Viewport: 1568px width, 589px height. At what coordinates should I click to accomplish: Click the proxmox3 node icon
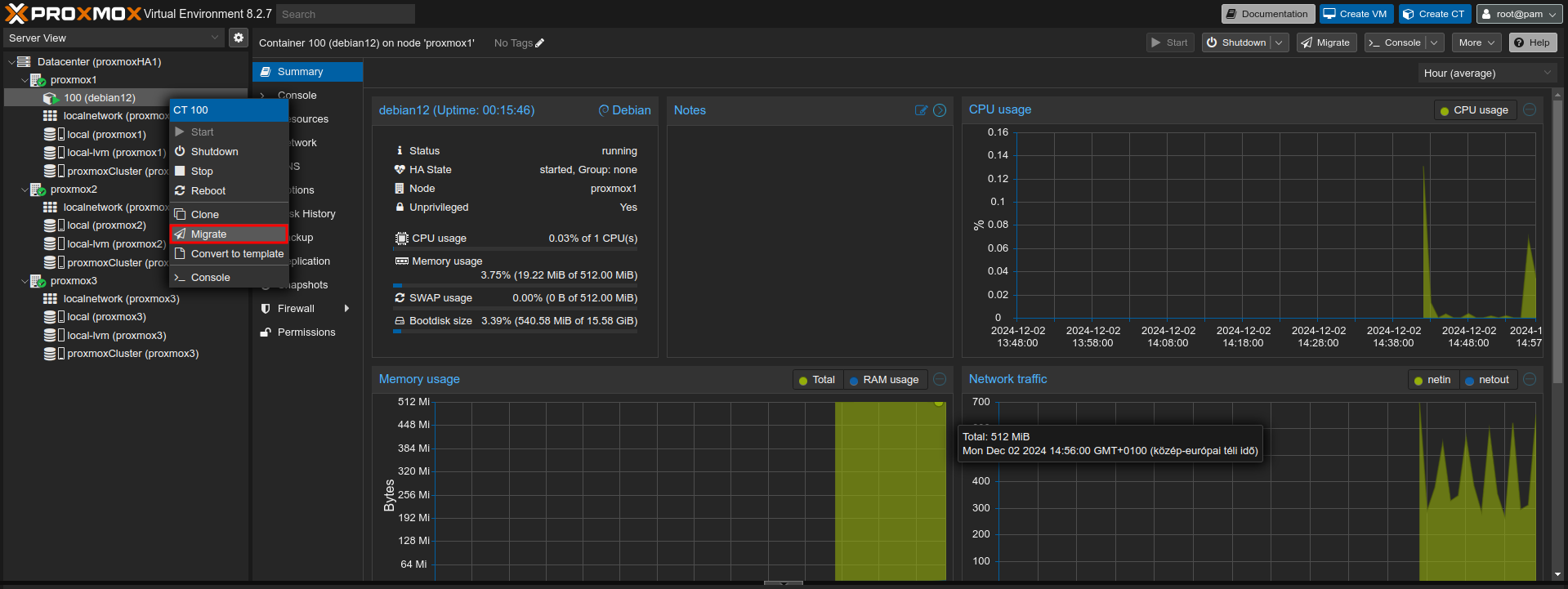[38, 281]
